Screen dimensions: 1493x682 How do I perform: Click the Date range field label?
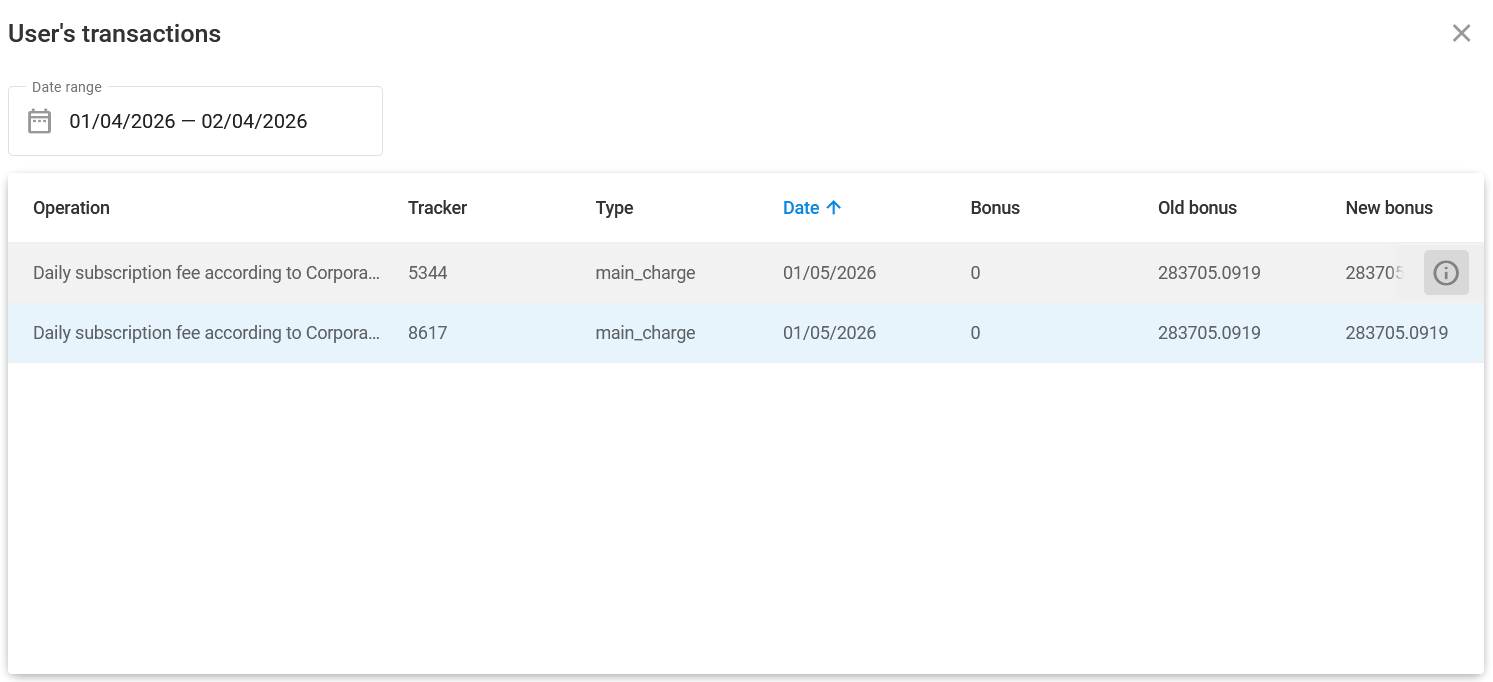point(65,87)
